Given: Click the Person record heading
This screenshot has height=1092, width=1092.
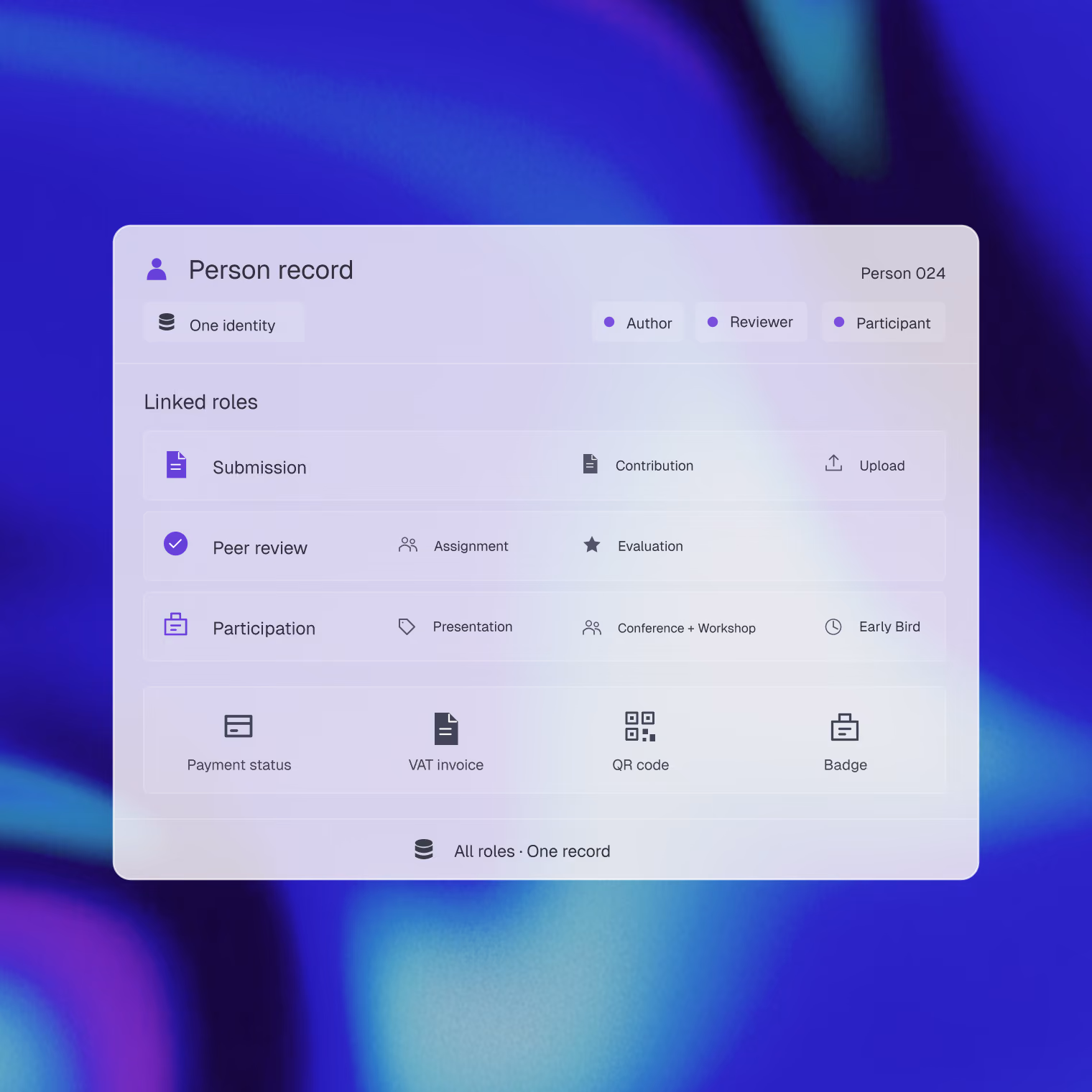Looking at the screenshot, I should [x=271, y=270].
